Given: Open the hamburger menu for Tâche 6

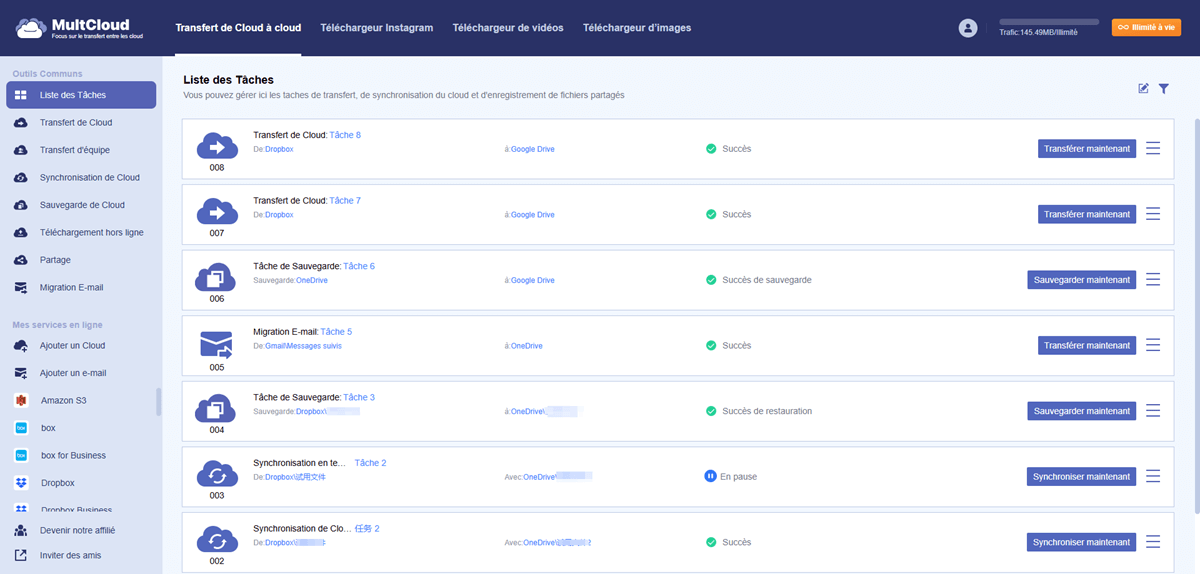Looking at the screenshot, I should tap(1153, 280).
